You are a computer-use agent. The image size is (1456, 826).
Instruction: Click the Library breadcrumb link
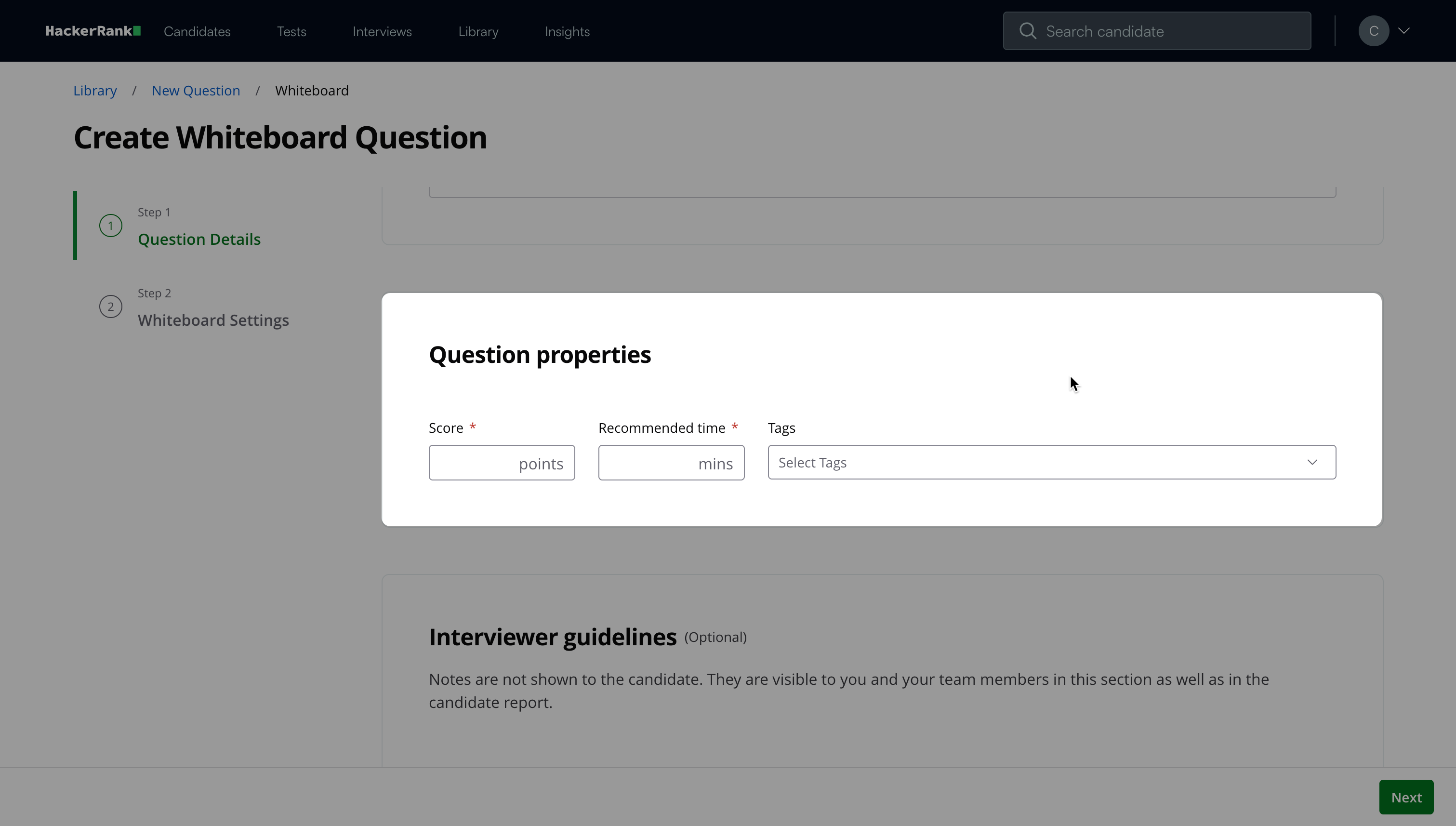pyautogui.click(x=95, y=91)
